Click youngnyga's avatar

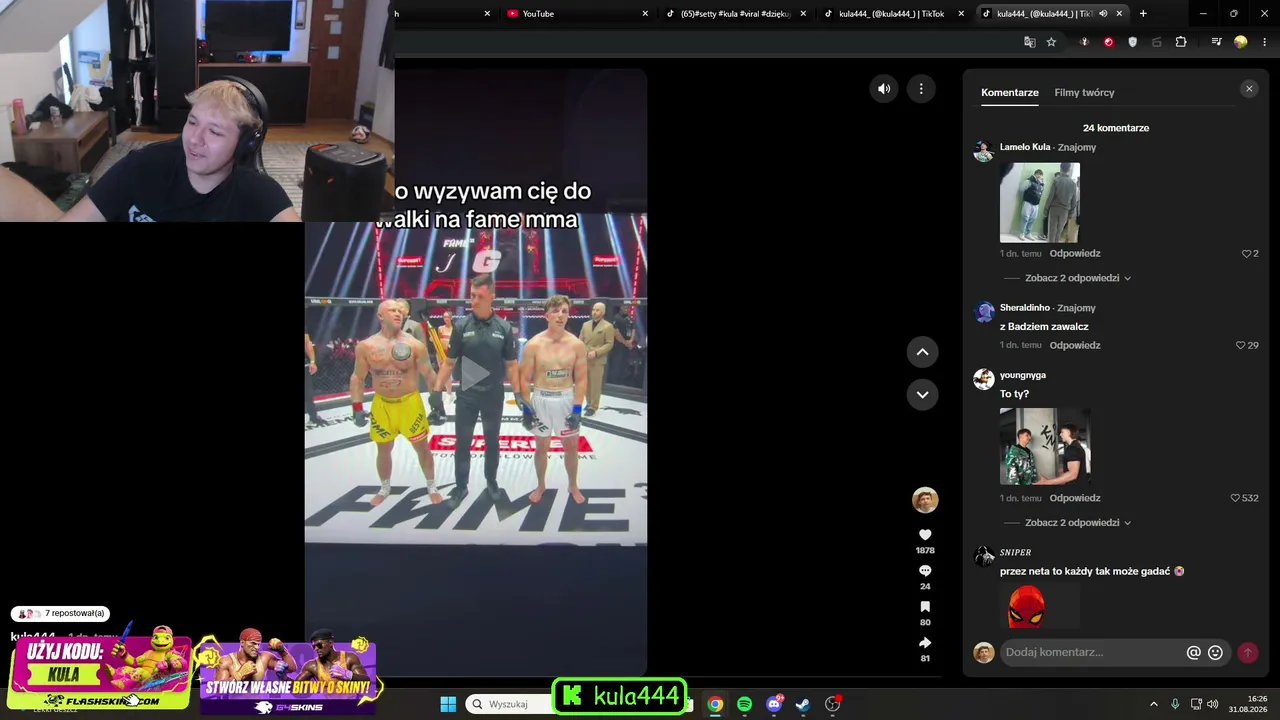click(984, 379)
